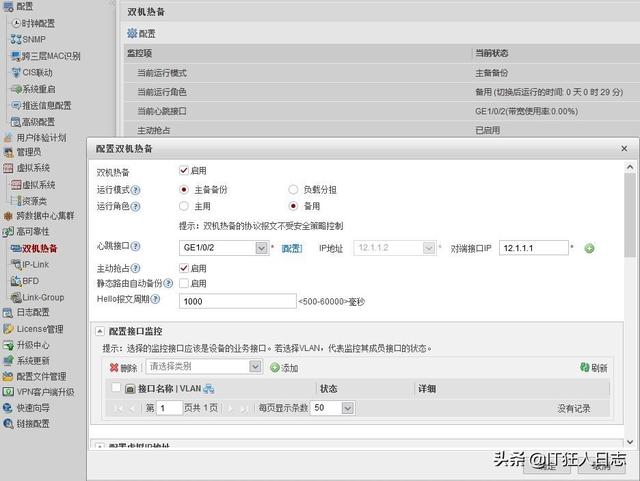Click the help icon next to 运行角色
This screenshot has width=640, height=481.
pos(136,207)
